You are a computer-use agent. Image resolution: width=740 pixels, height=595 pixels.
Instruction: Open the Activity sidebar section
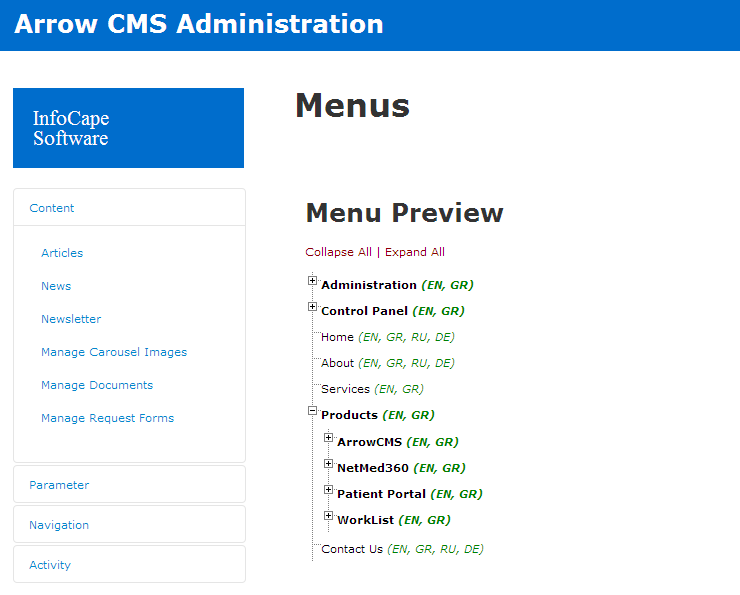click(x=129, y=564)
